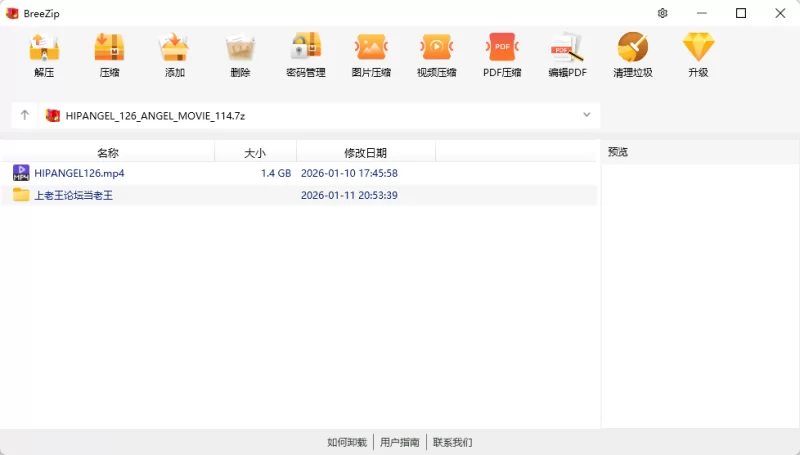
Task: Go up one folder level arrow
Action: click(24, 115)
